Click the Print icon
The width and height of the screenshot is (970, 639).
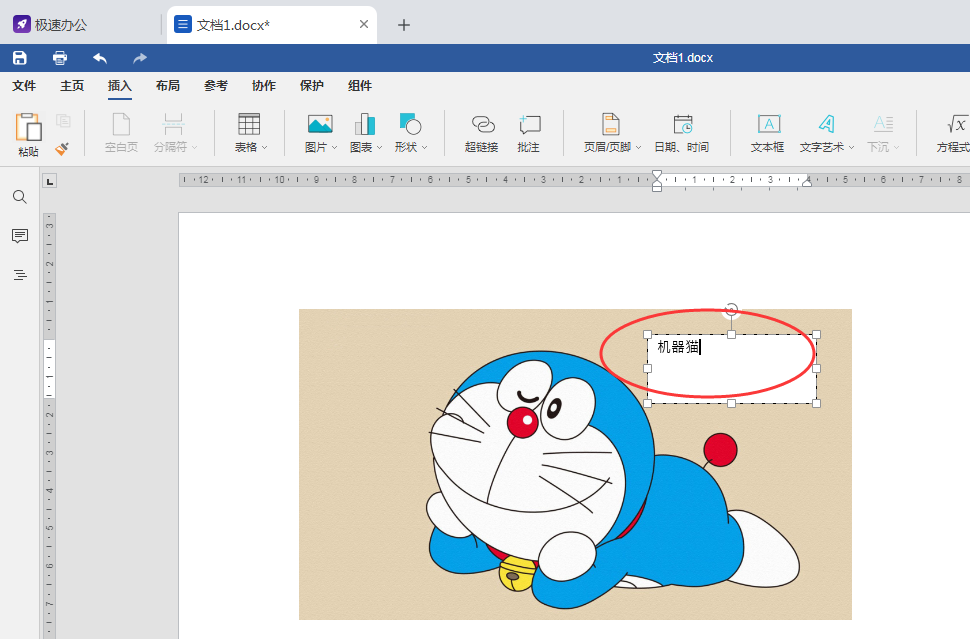point(59,57)
